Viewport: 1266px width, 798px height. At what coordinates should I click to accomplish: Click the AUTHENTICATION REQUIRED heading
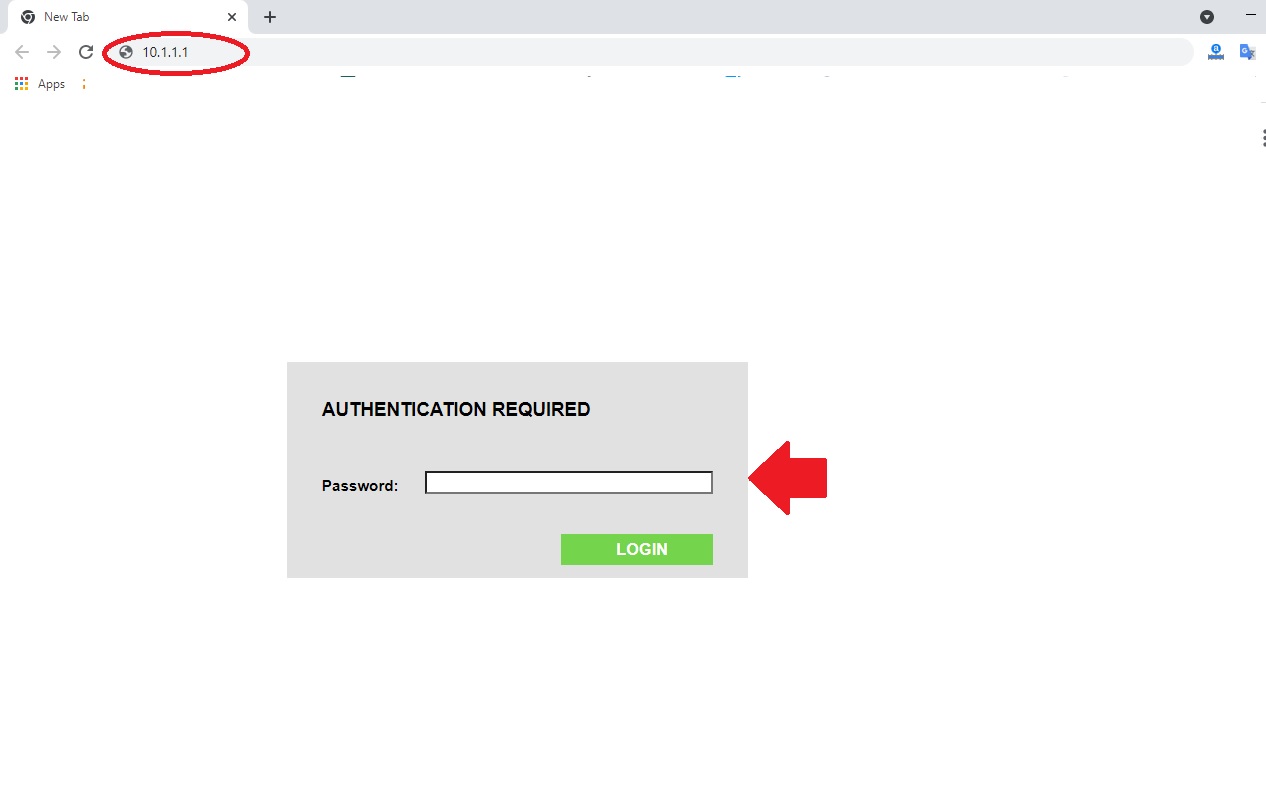coord(456,409)
